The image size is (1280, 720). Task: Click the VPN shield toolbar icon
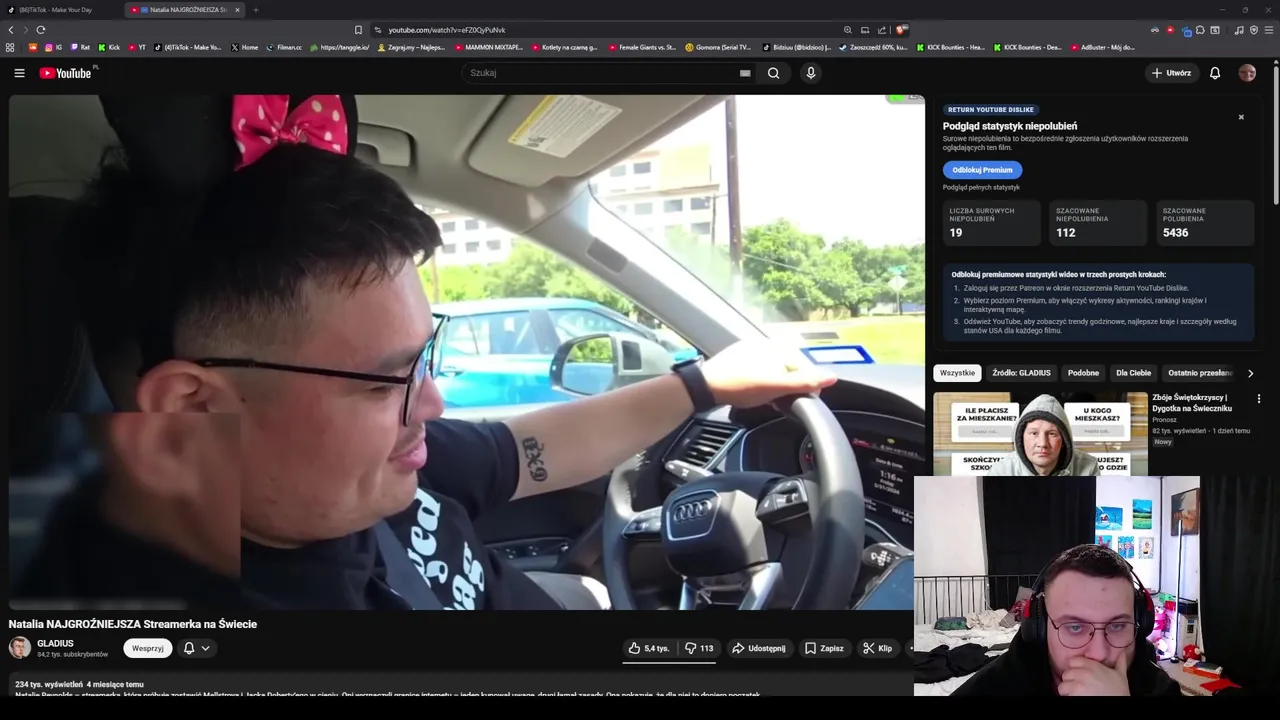[1254, 30]
